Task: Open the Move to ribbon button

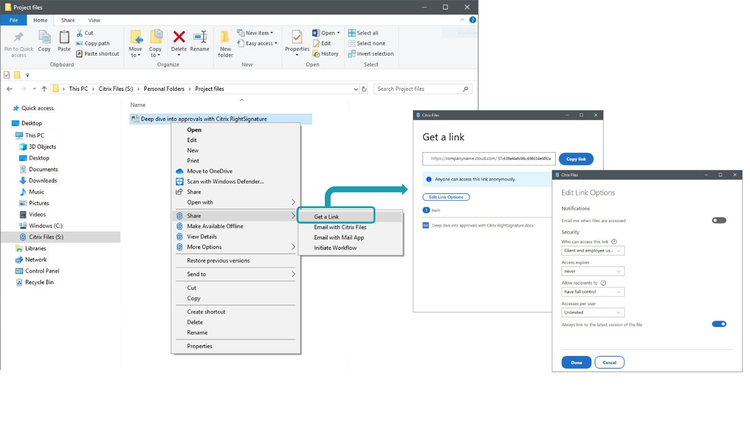Action: pyautogui.click(x=136, y=44)
